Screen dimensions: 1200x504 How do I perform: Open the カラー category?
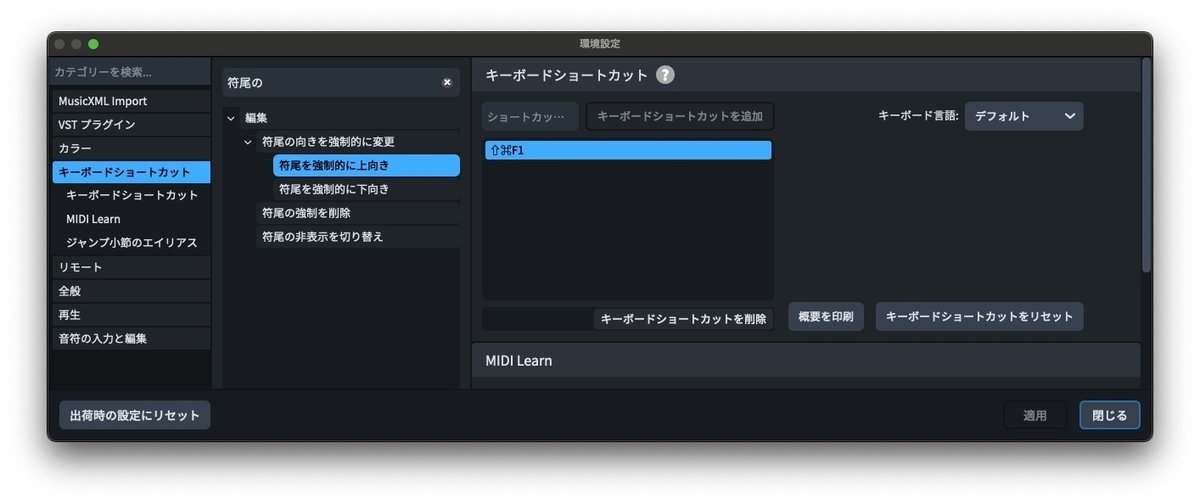point(131,148)
